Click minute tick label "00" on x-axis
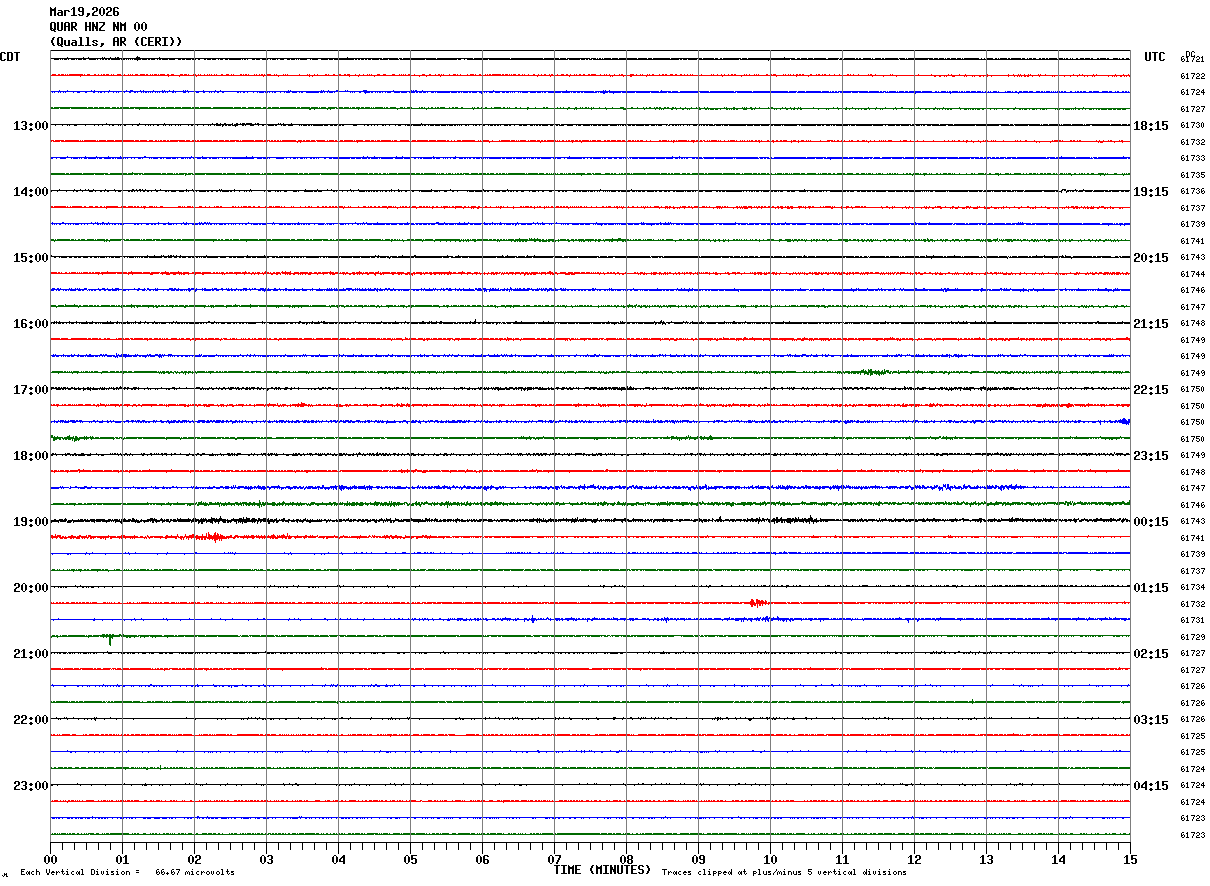 [50, 860]
